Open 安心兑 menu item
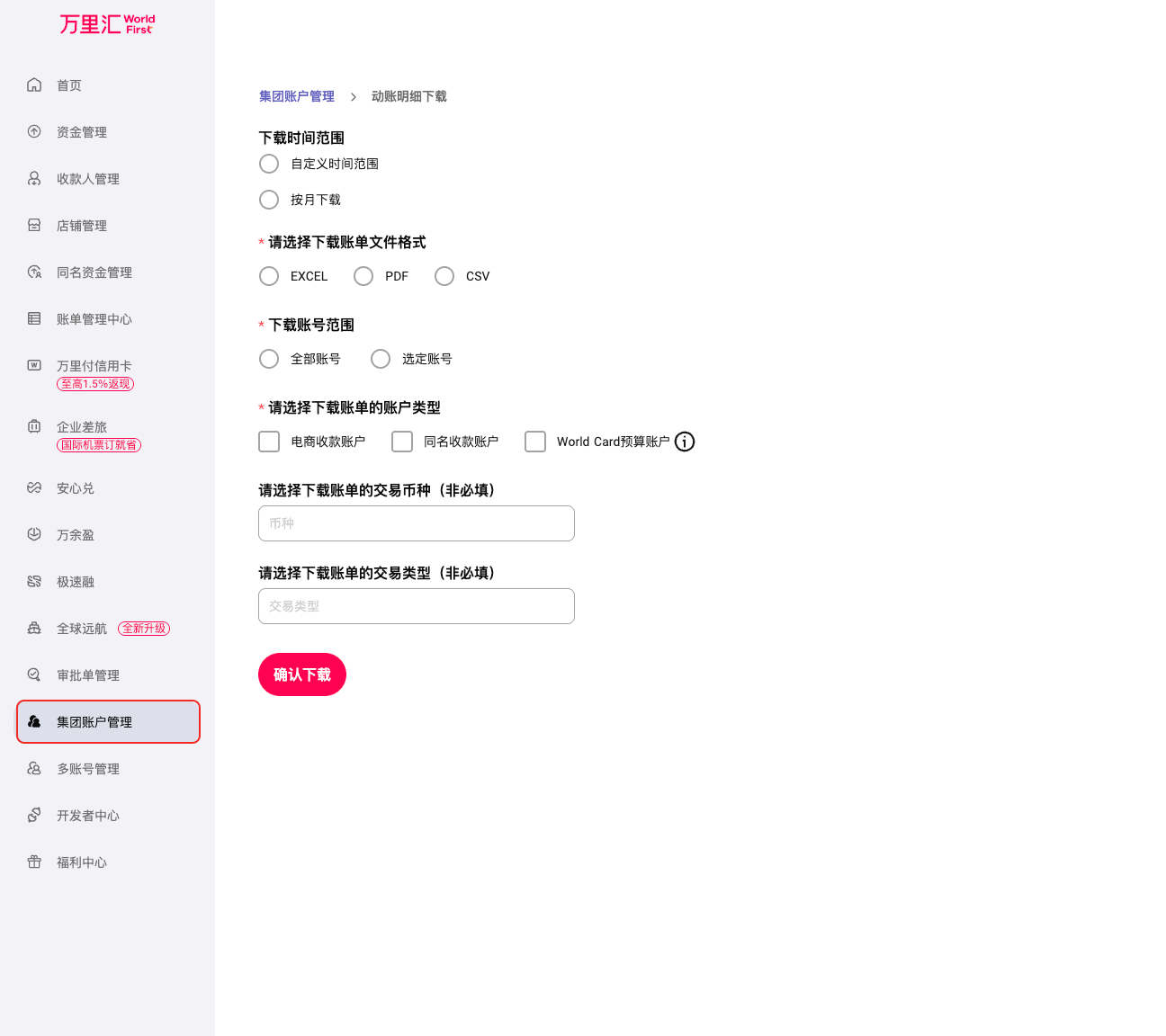 point(76,488)
